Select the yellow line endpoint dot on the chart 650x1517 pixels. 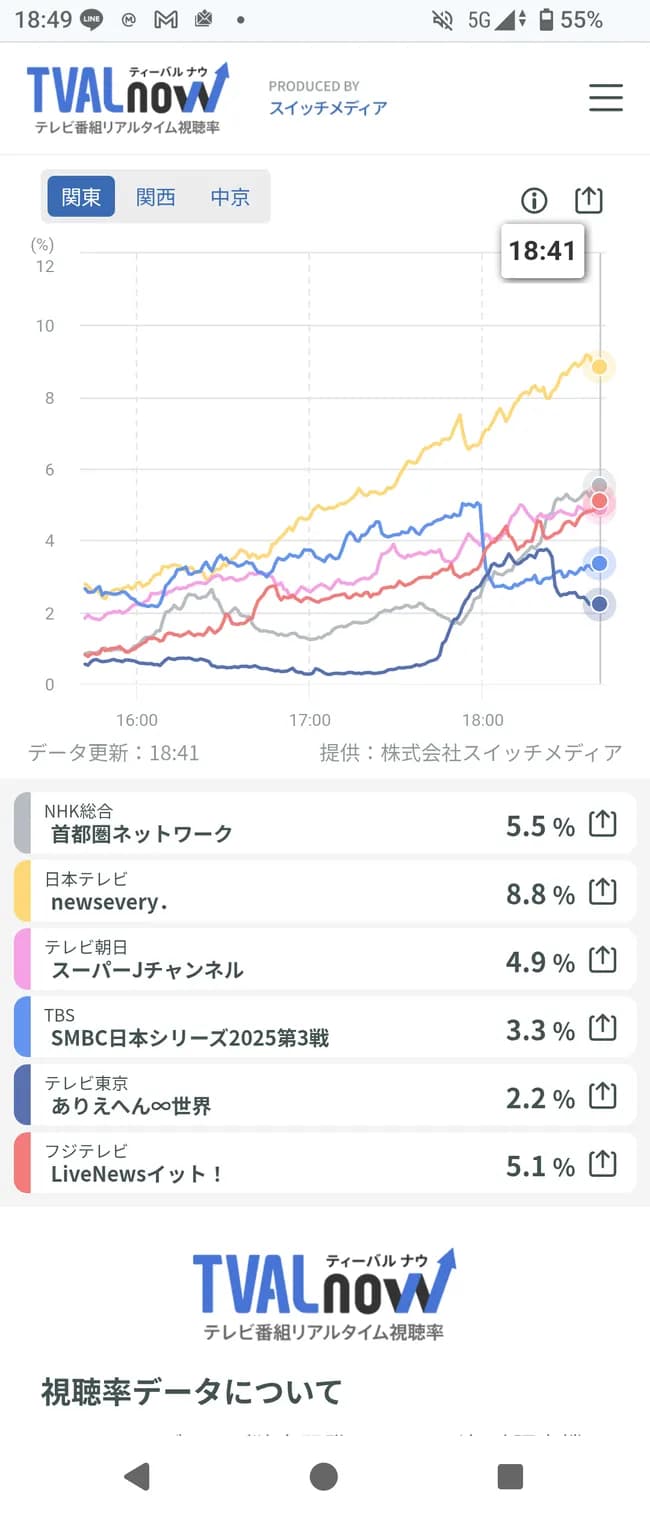click(x=599, y=366)
